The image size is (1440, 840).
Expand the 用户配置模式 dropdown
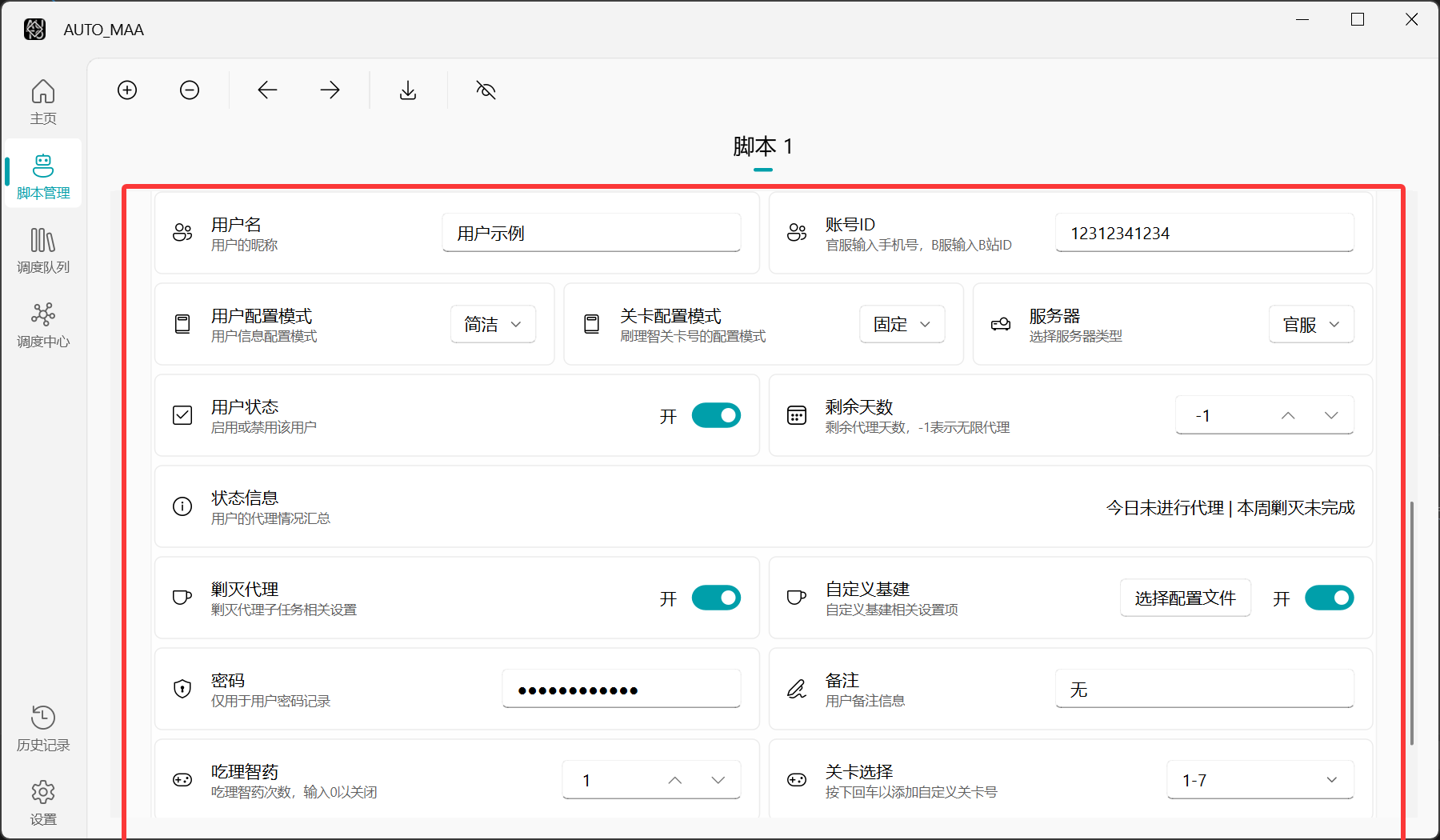pos(493,324)
